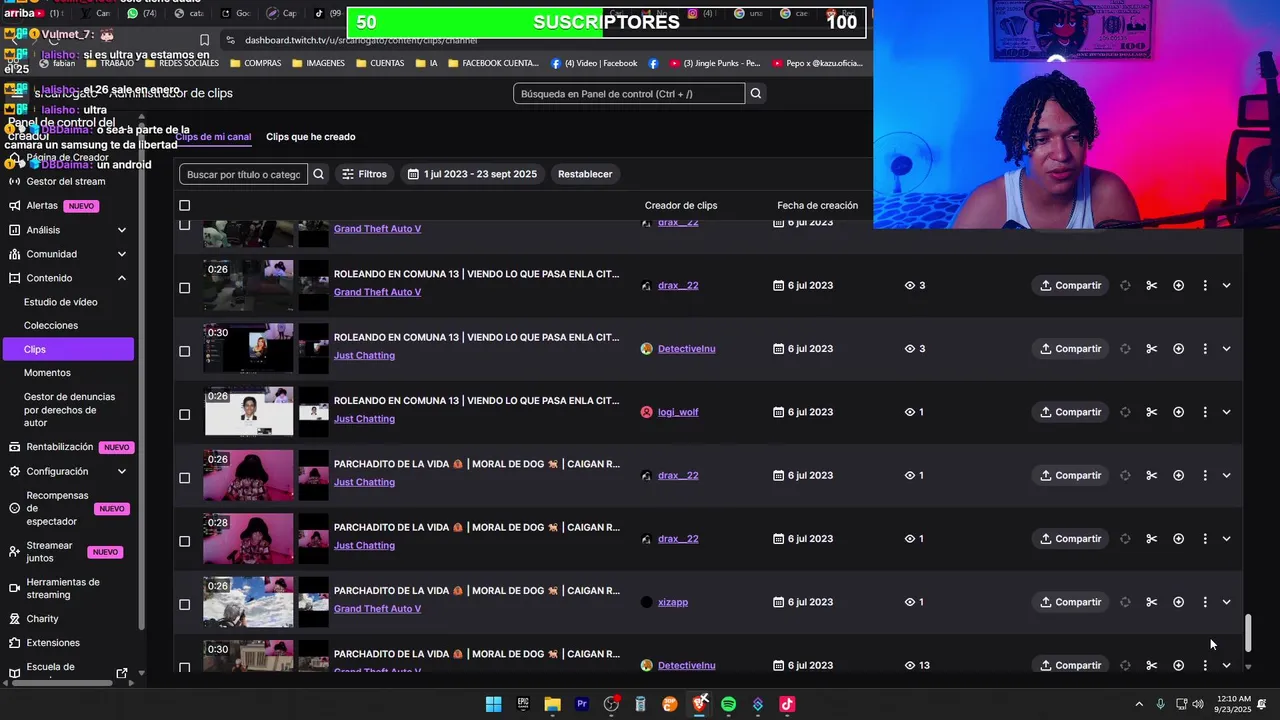Open three-dot menu for 0:28 PARCHADITO clip
The image size is (1280, 720).
[1205, 539]
